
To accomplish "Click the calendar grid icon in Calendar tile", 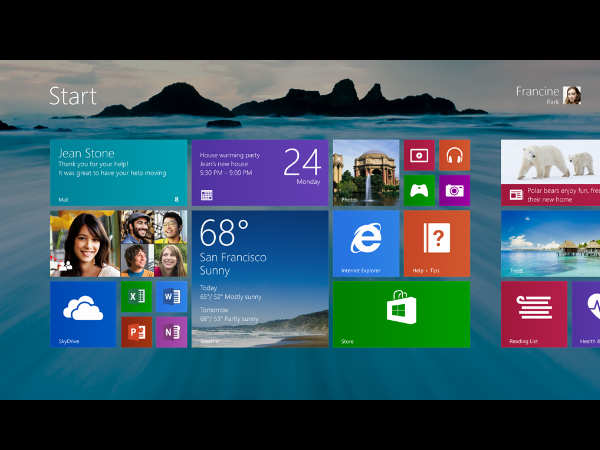I will pyautogui.click(x=207, y=195).
